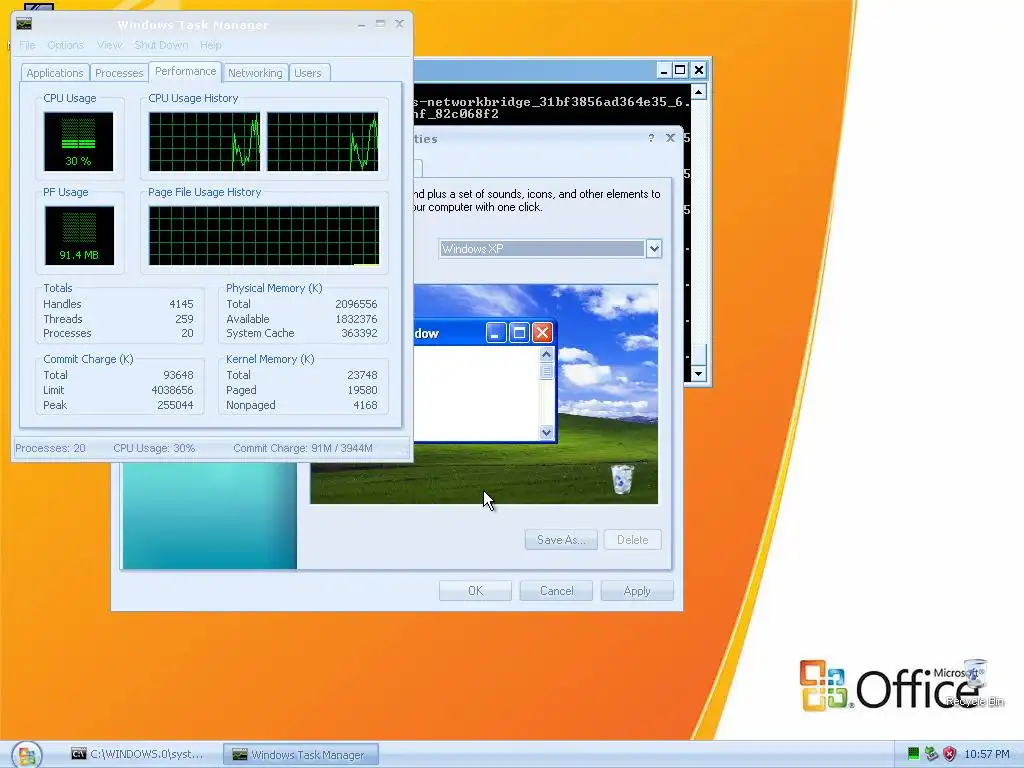Image resolution: width=1024 pixels, height=768 pixels.
Task: Click the CPU Usage 30 % gauge
Action: tap(78, 141)
